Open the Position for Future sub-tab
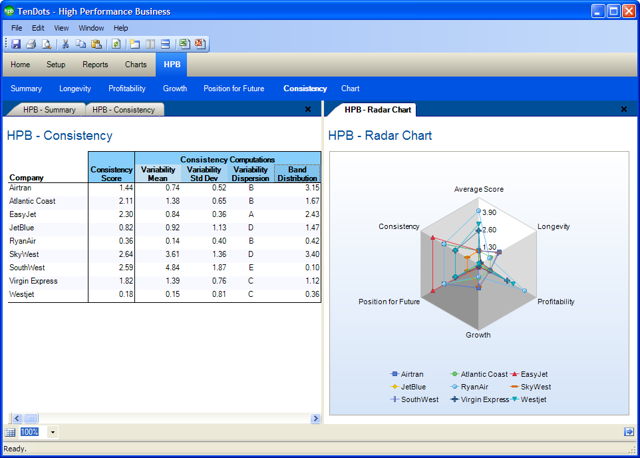The image size is (640, 458). click(234, 89)
